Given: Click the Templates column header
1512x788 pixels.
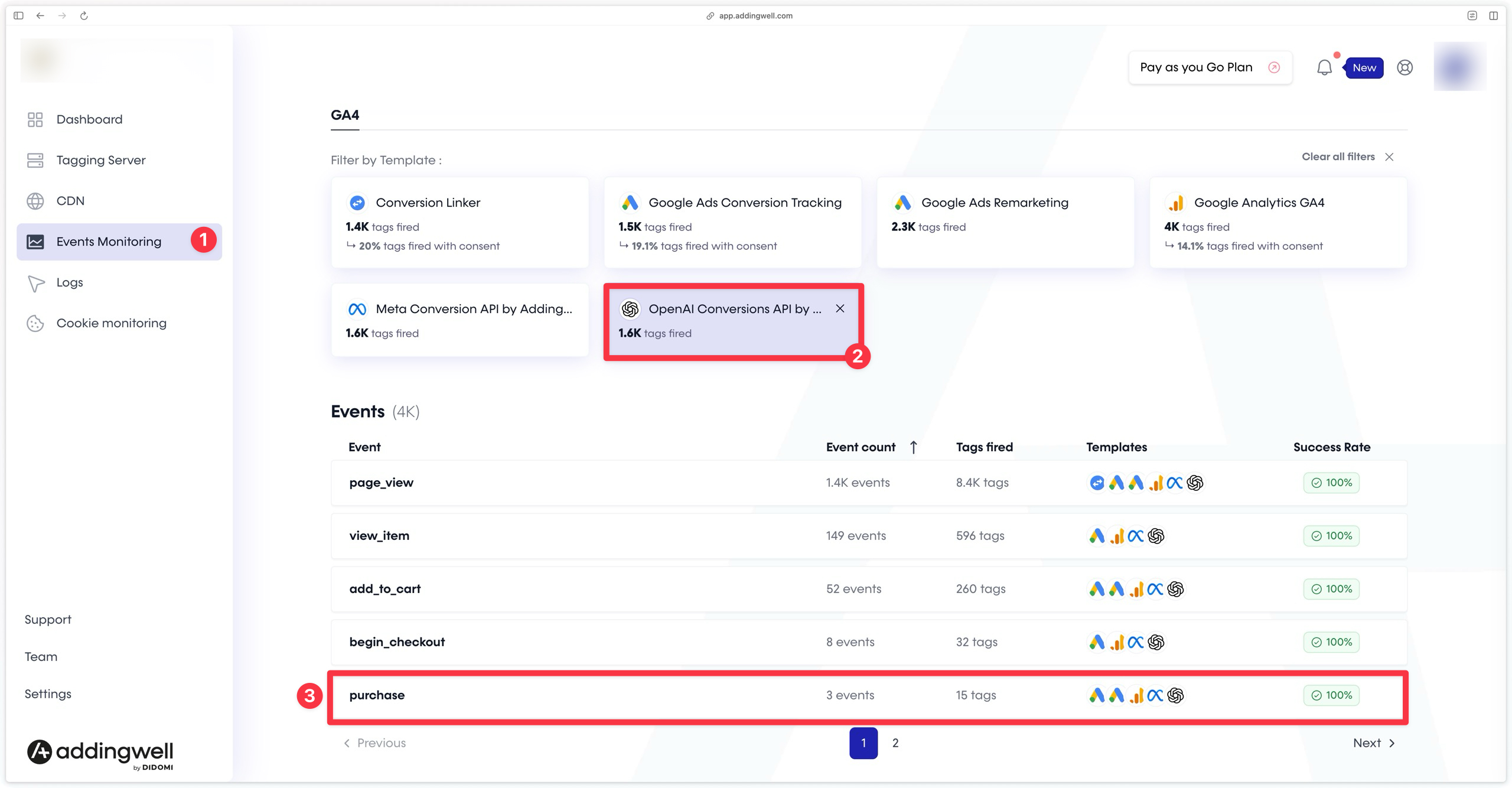Looking at the screenshot, I should (x=1116, y=447).
